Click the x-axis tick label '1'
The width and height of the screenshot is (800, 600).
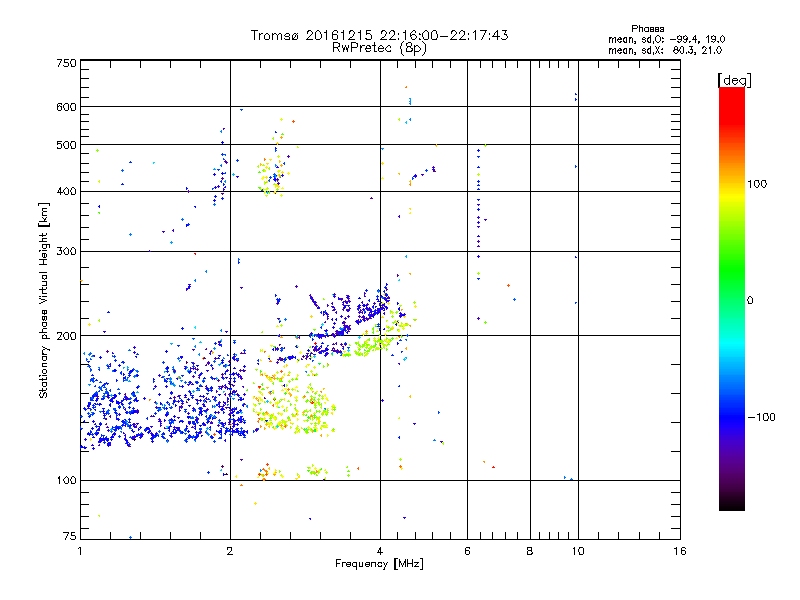(x=80, y=551)
